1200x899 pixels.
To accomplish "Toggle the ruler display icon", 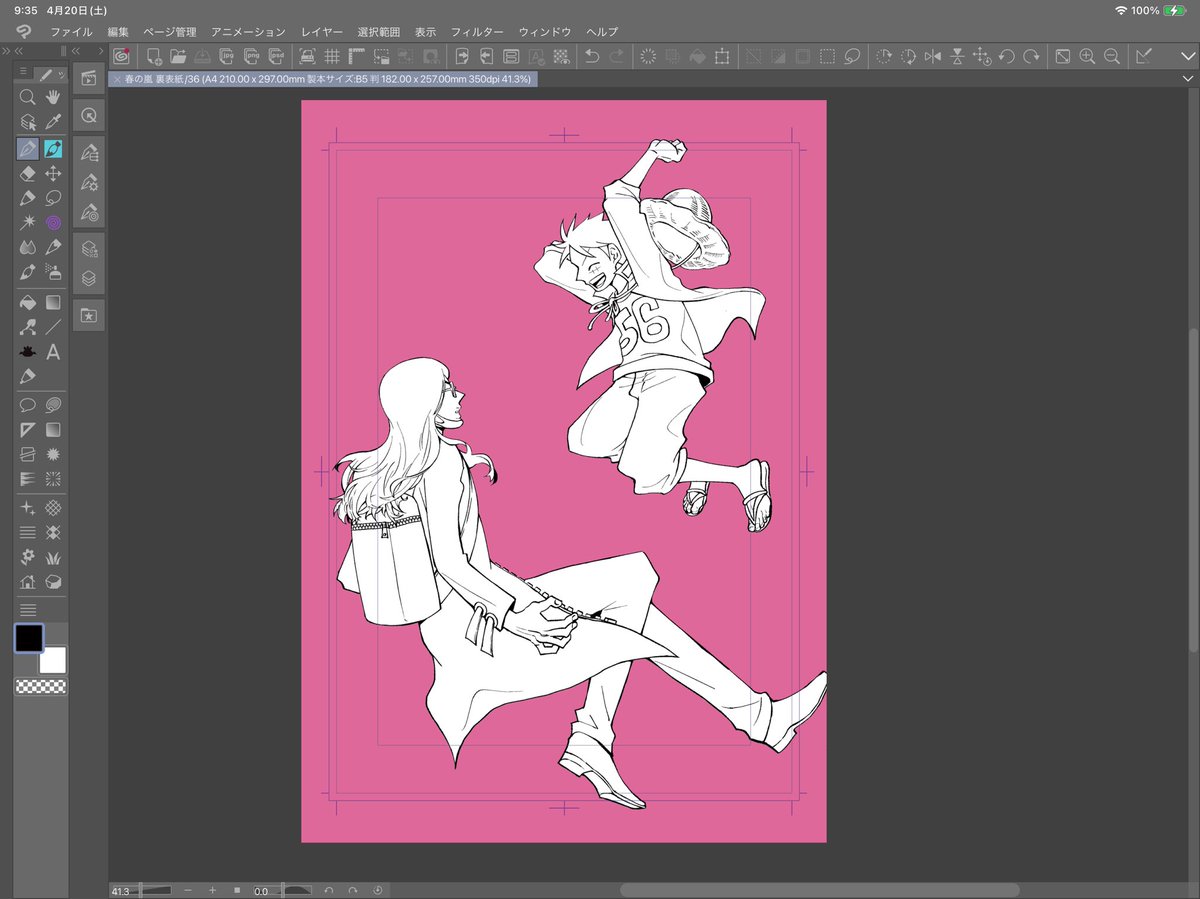I will [x=356, y=56].
